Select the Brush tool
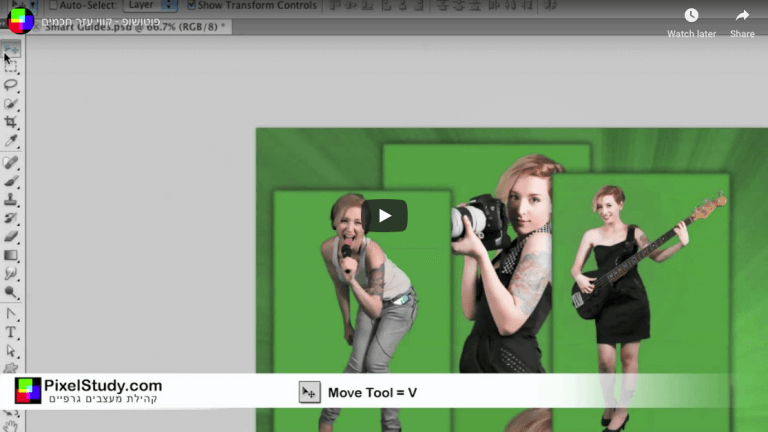 coord(11,181)
